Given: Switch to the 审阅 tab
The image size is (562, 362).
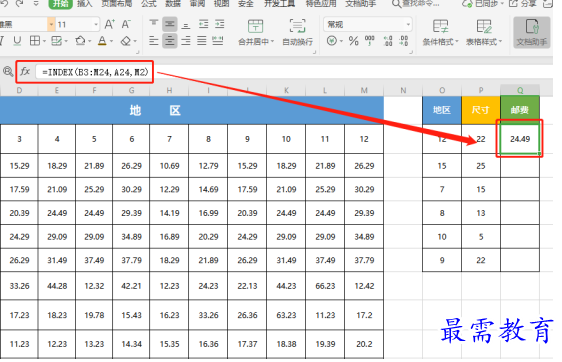Looking at the screenshot, I should (x=197, y=3).
